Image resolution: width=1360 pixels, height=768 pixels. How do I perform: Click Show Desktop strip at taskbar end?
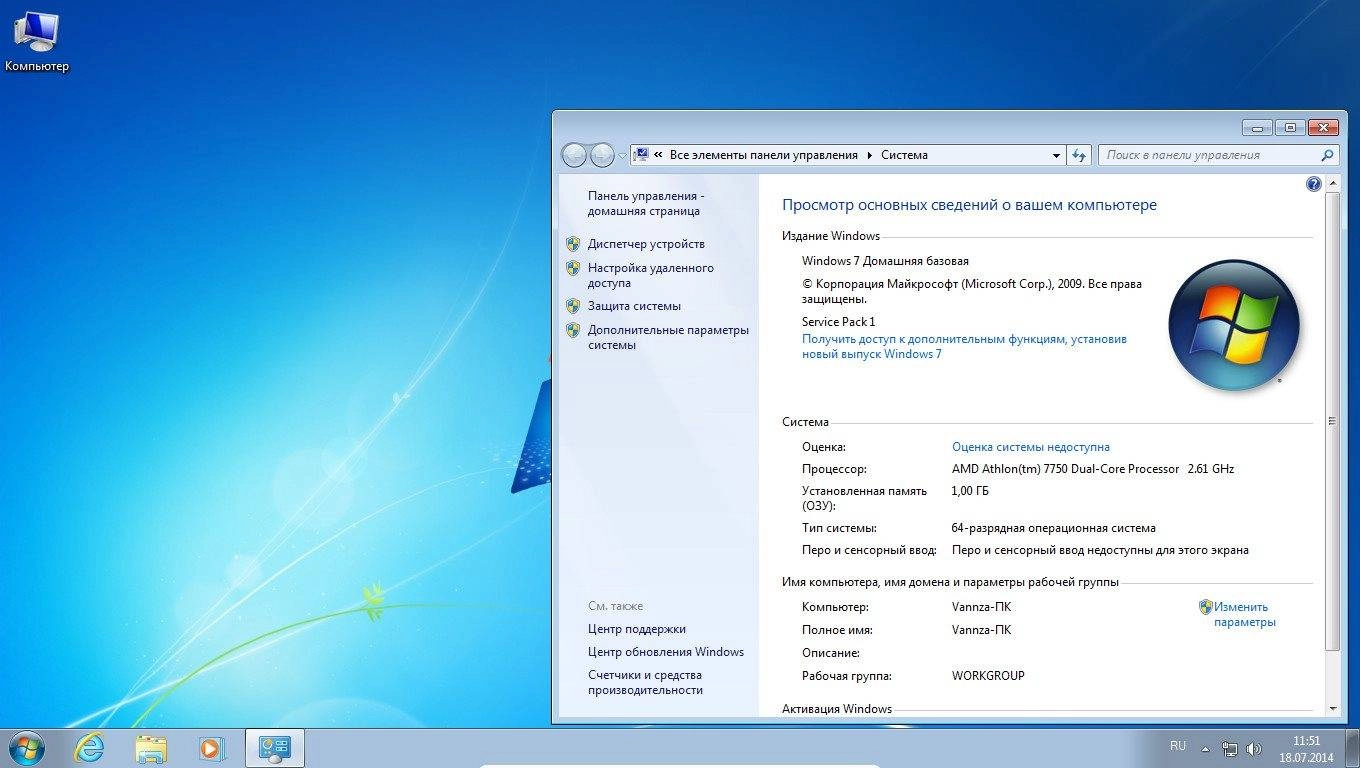tap(1352, 748)
